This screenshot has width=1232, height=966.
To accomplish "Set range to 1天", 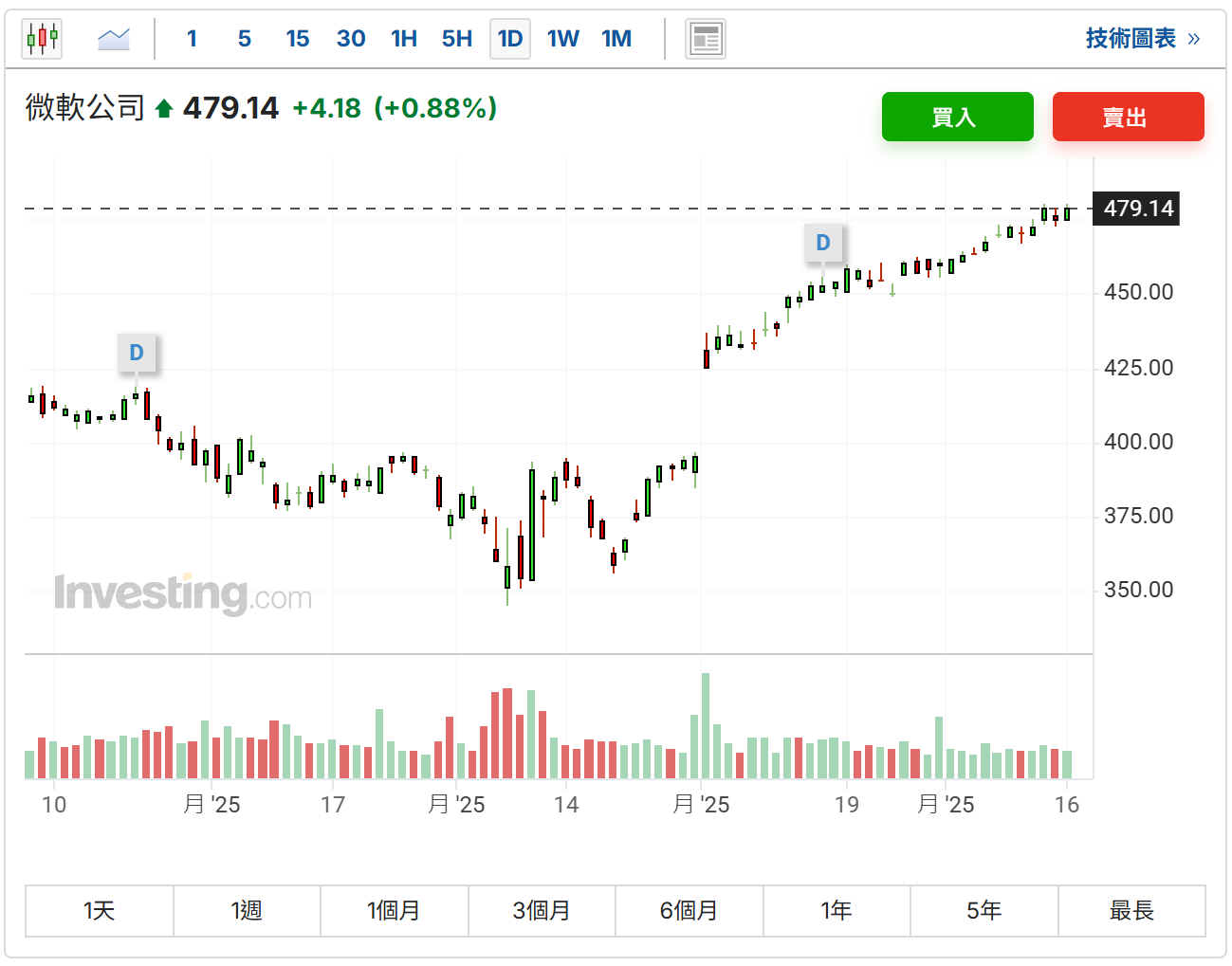I will click(99, 911).
